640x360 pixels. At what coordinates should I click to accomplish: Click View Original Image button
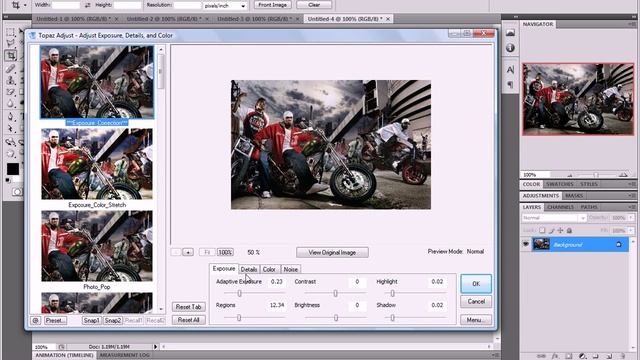pos(332,253)
